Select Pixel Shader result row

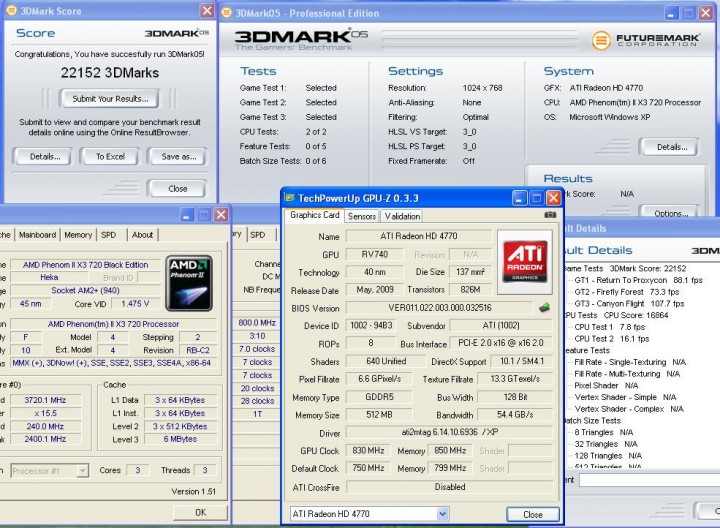(606, 386)
